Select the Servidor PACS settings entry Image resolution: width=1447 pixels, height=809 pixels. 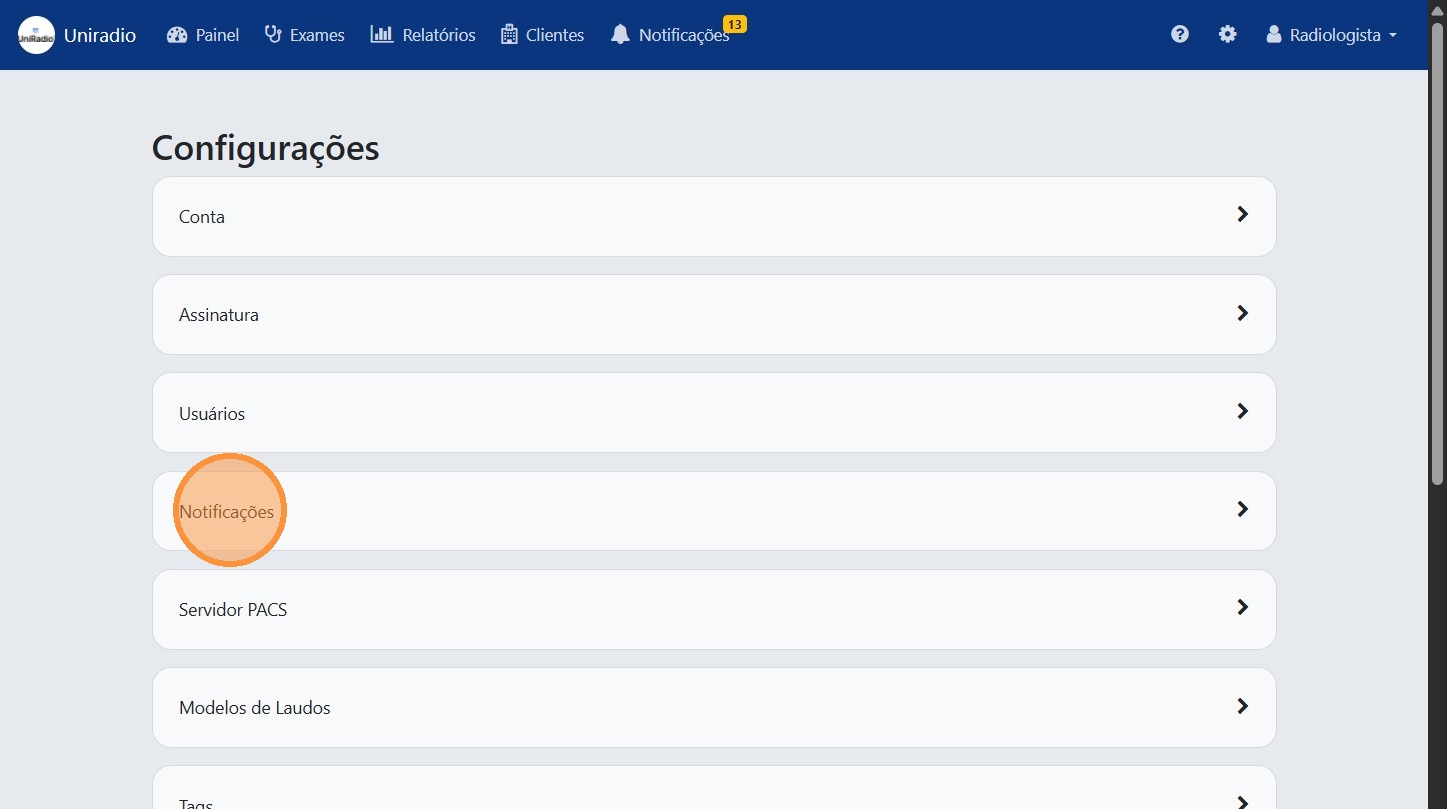coord(233,609)
